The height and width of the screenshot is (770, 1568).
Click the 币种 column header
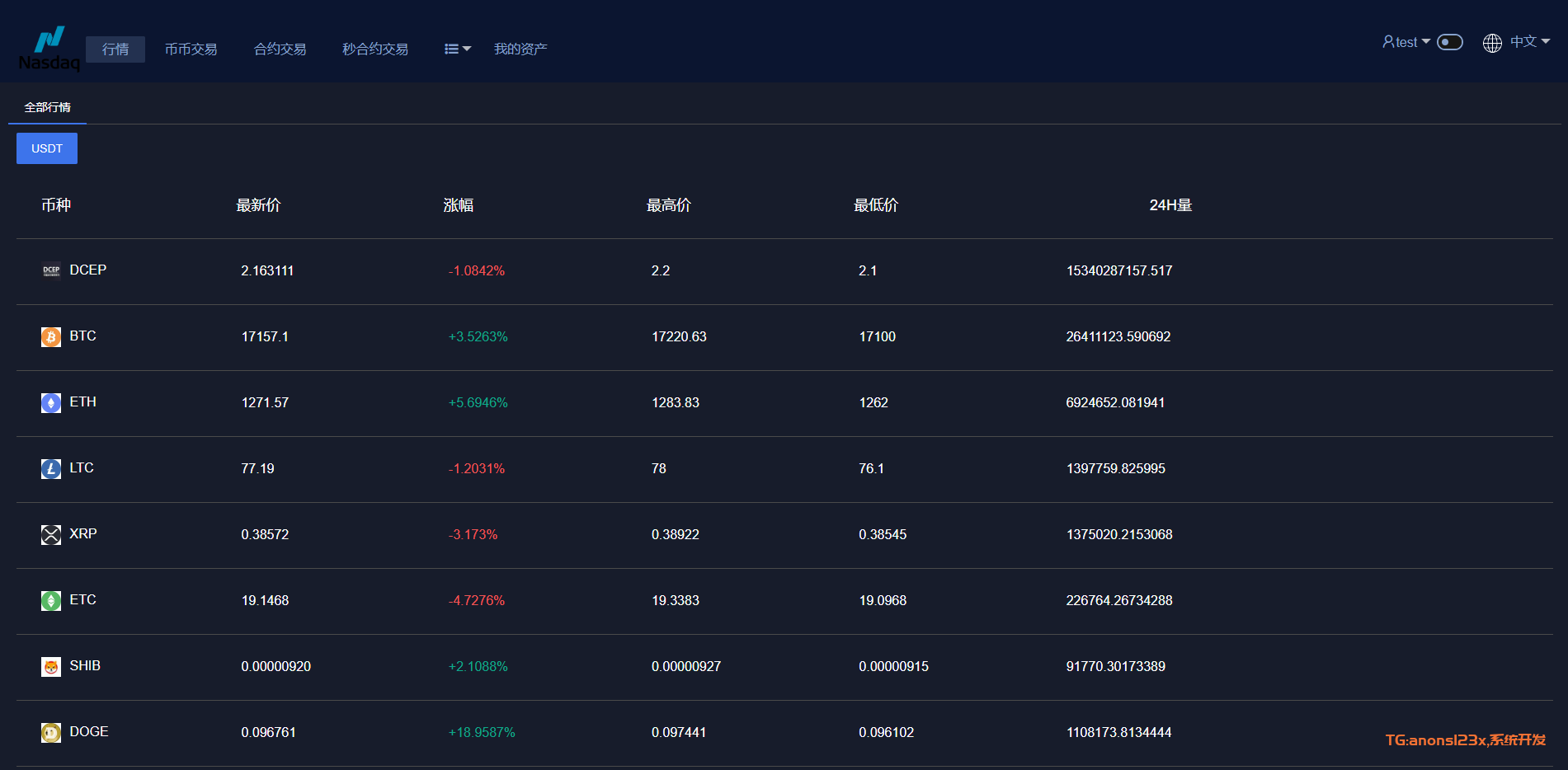(56, 204)
